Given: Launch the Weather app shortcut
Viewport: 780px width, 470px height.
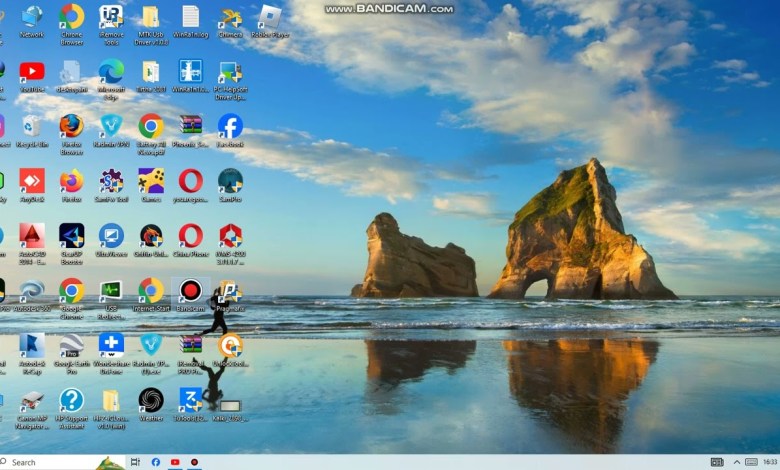Looking at the screenshot, I should click(151, 401).
